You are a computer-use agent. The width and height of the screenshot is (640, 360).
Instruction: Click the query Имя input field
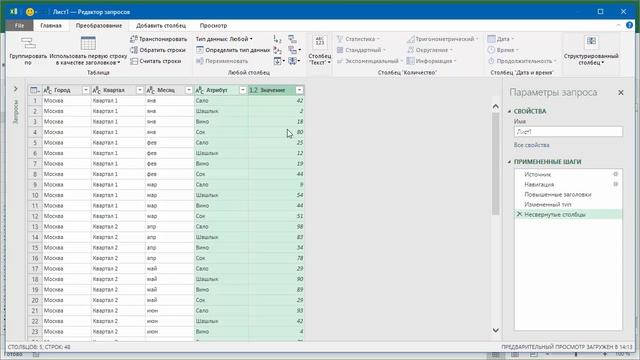tap(568, 132)
